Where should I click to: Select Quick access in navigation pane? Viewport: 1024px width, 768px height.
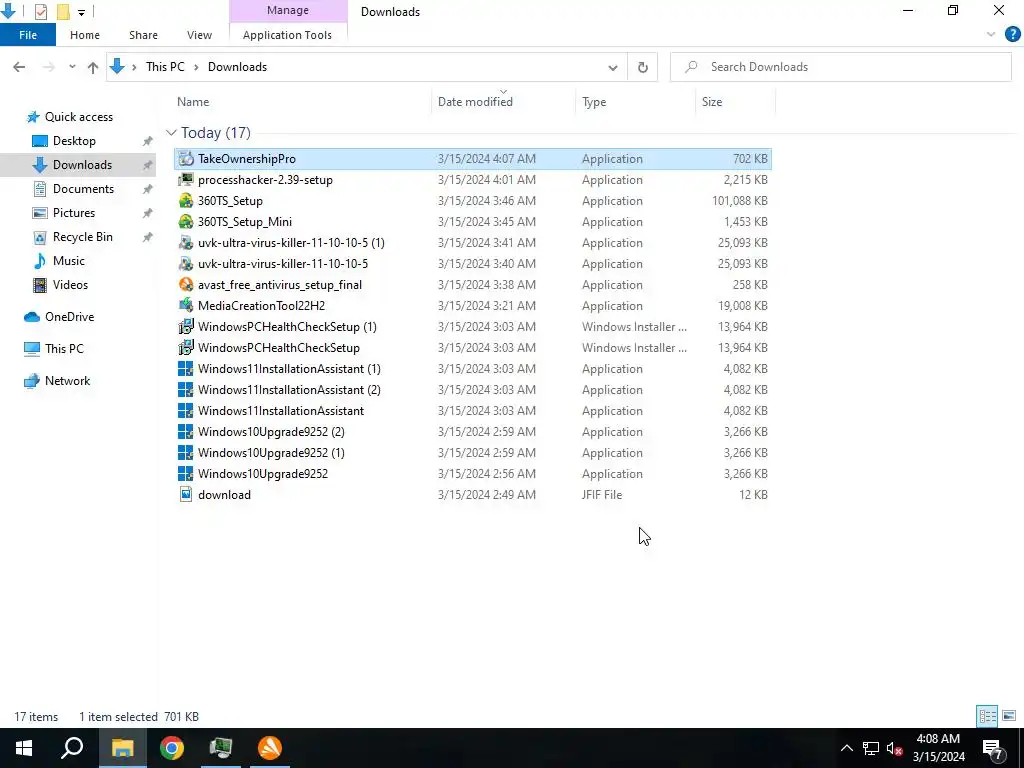point(78,117)
